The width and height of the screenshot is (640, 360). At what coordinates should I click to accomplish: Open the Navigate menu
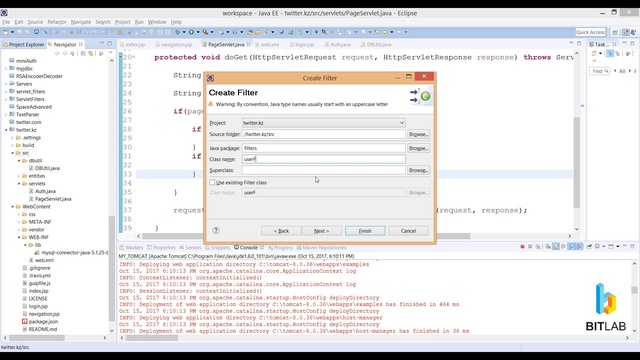81,22
